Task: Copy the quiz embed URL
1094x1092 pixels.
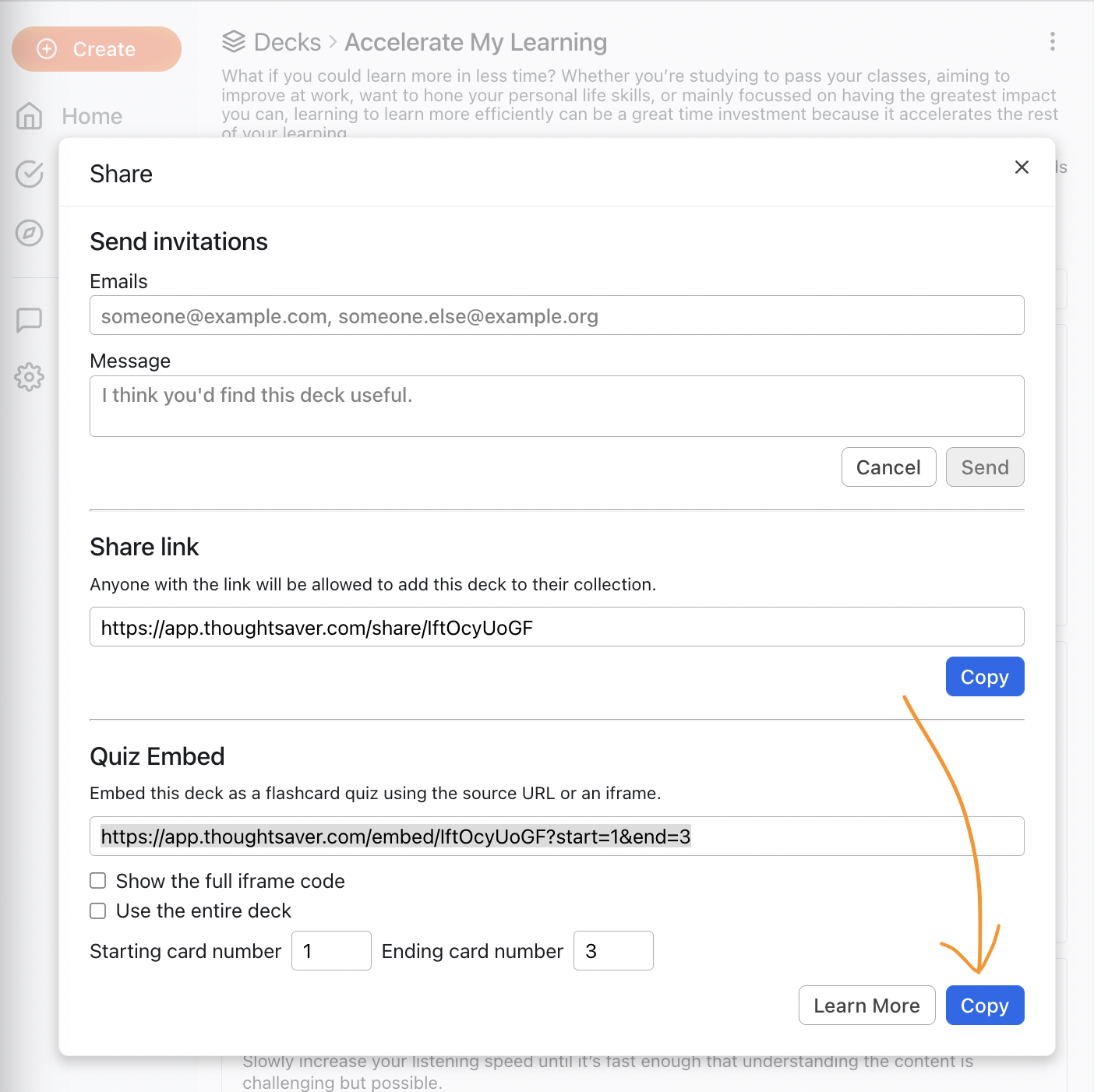Action: pos(984,1006)
